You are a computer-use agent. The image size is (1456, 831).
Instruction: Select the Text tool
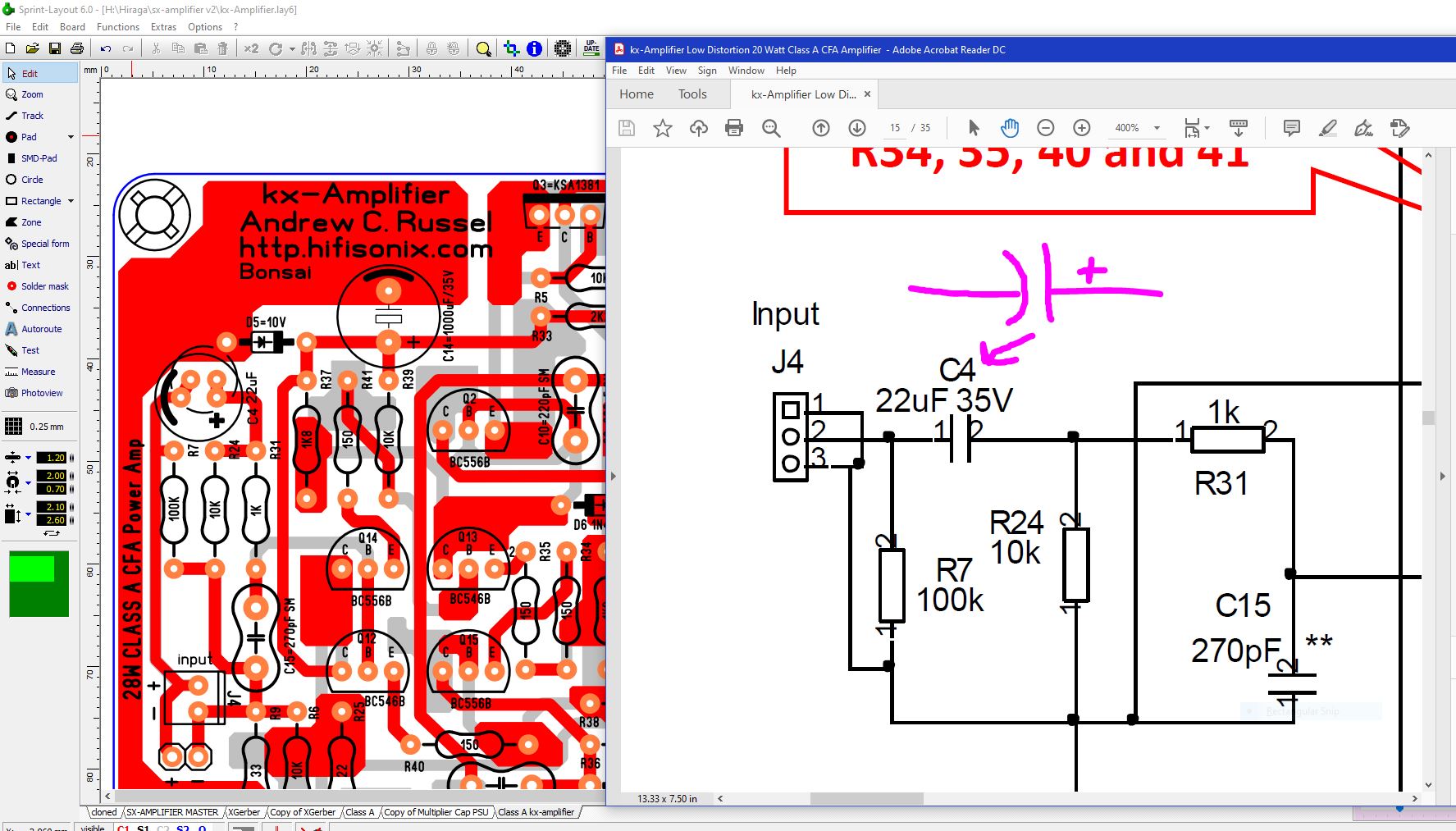click(x=40, y=265)
